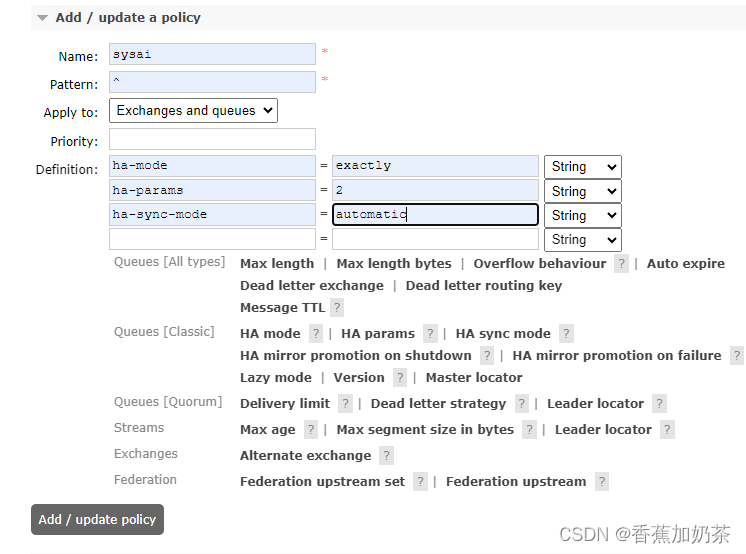Click the Pattern input field
The height and width of the screenshot is (554, 746).
point(212,82)
